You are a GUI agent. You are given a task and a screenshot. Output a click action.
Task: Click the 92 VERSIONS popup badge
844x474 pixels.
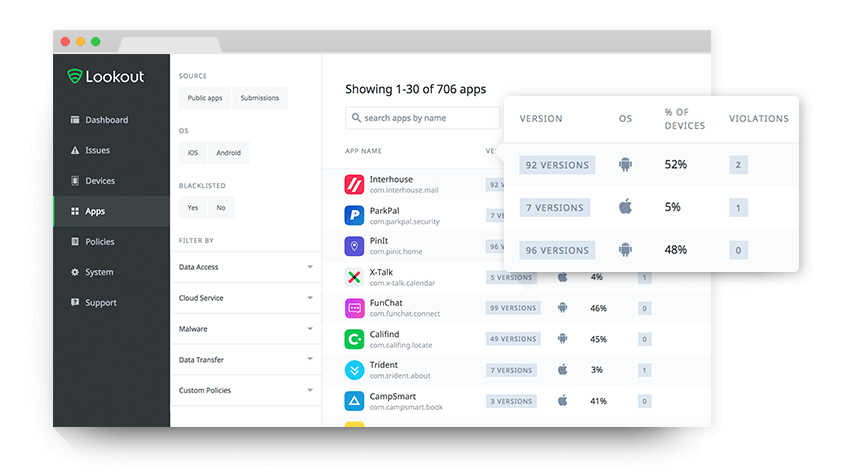point(557,165)
